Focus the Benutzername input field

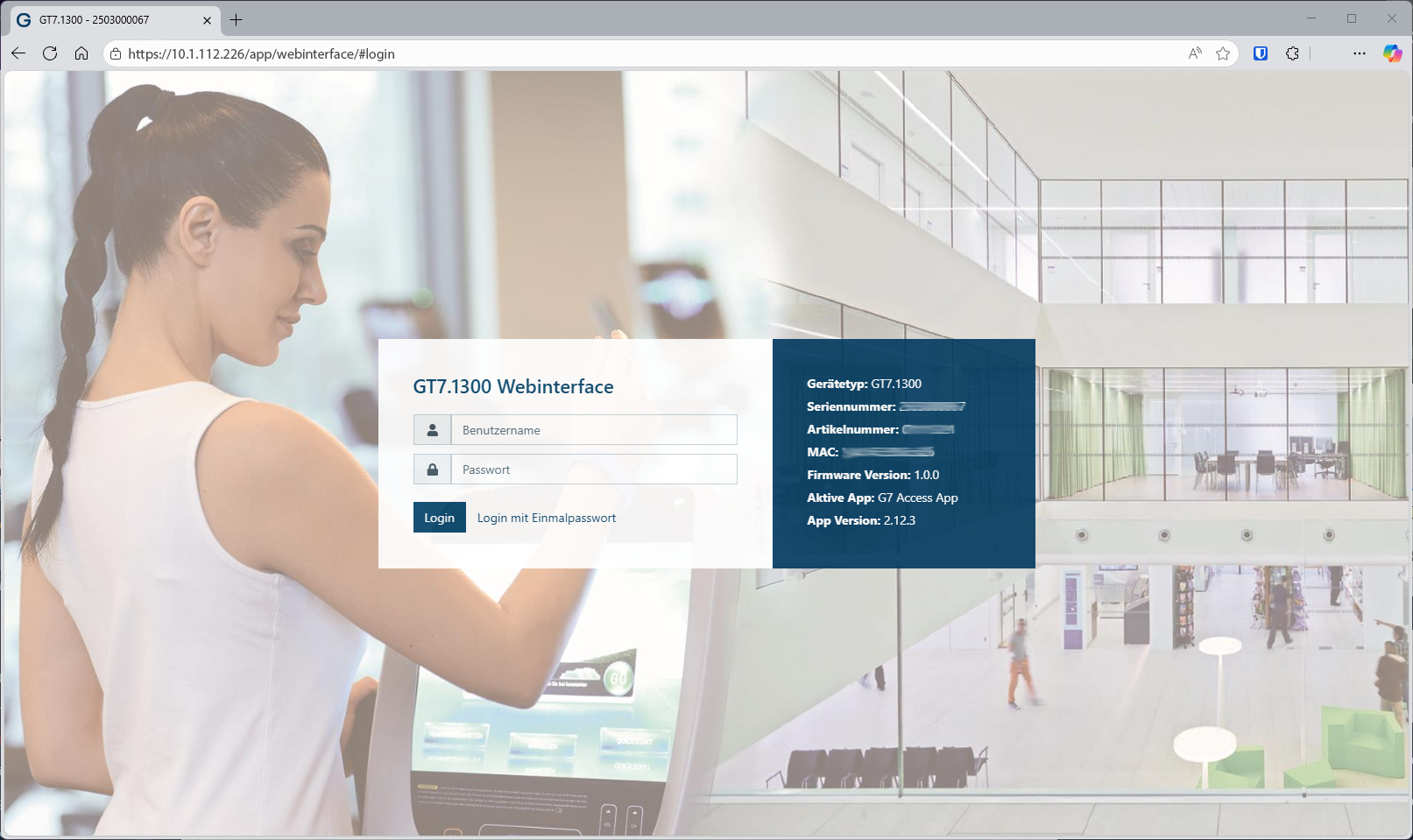(x=594, y=430)
